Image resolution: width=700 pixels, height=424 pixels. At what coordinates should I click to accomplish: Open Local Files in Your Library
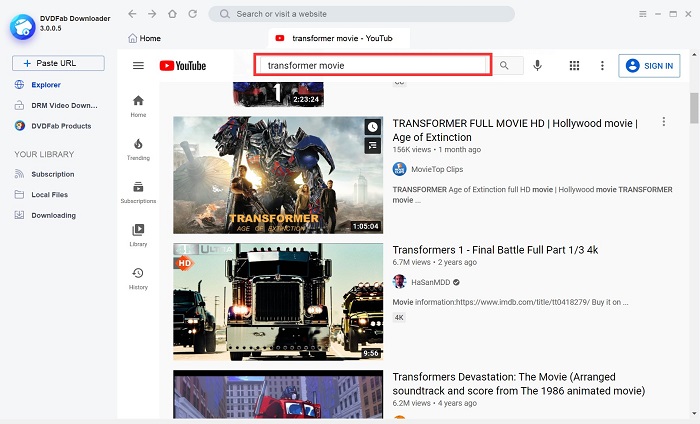41,195
